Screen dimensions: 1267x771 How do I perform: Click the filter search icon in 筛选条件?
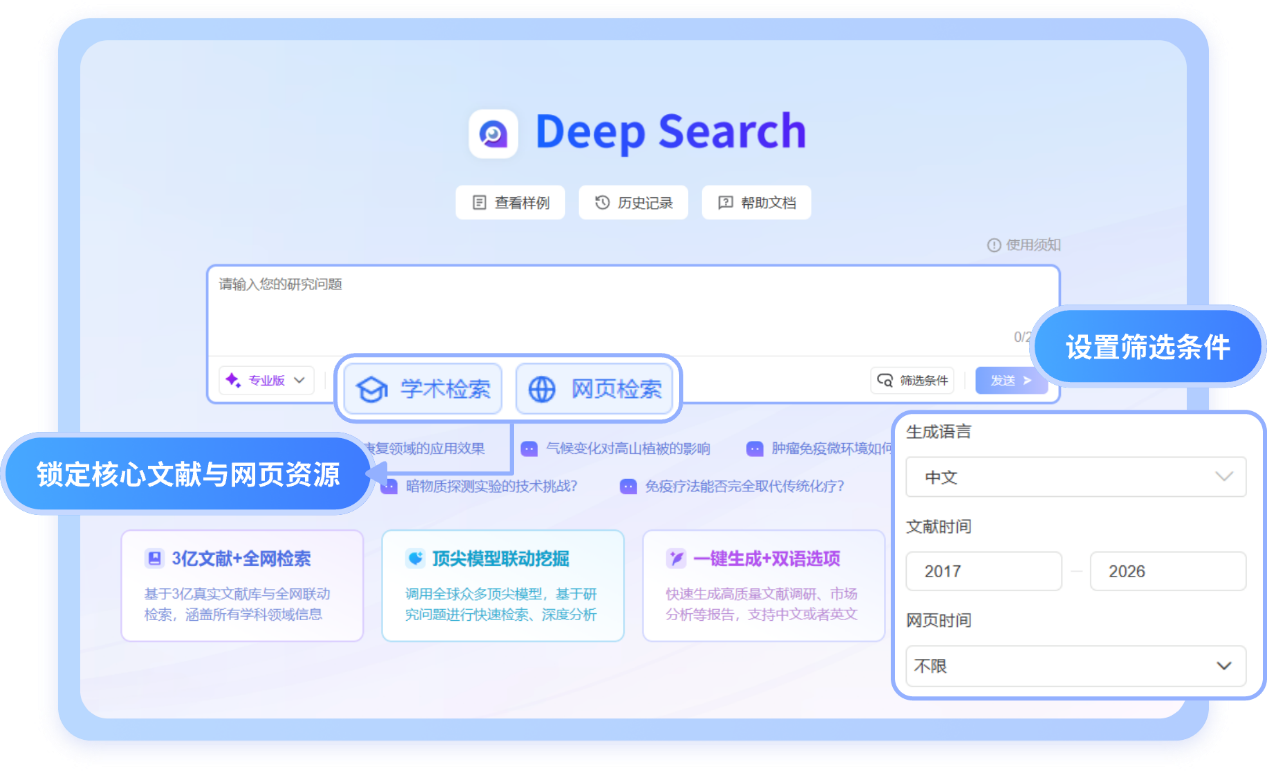pos(885,380)
